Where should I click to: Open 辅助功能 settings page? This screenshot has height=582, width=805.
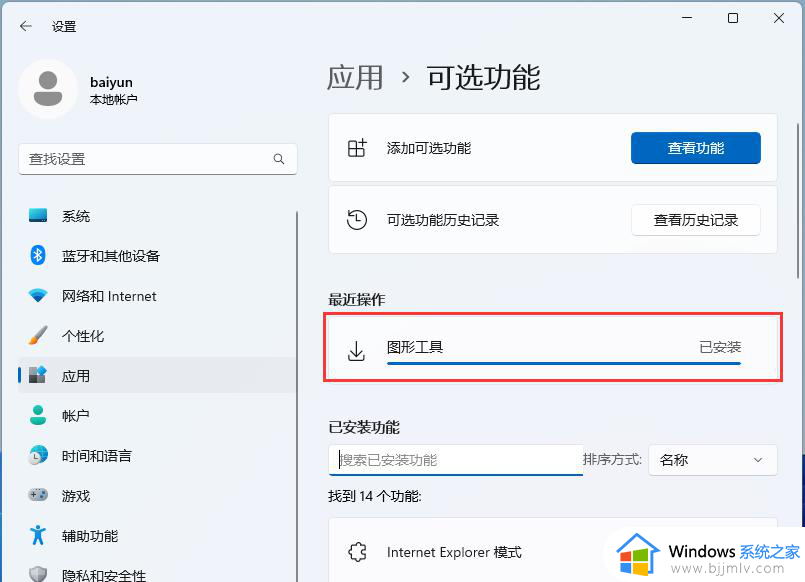[157, 535]
